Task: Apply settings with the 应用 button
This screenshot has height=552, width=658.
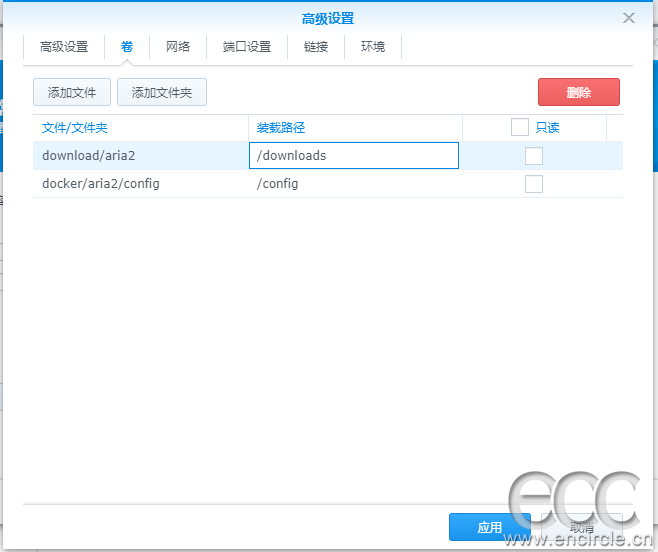Action: (x=489, y=527)
